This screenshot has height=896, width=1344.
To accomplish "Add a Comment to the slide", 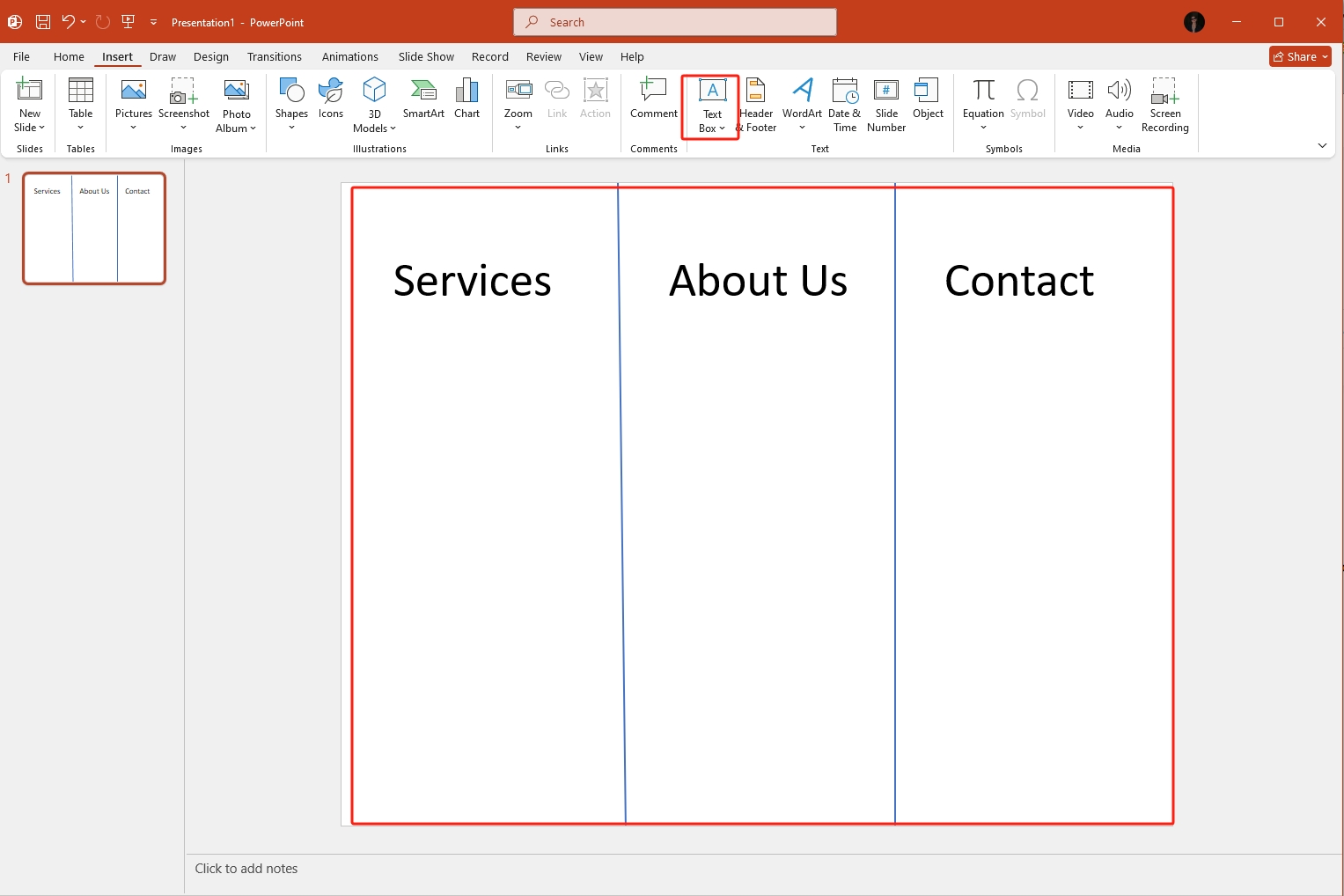I will click(x=654, y=98).
